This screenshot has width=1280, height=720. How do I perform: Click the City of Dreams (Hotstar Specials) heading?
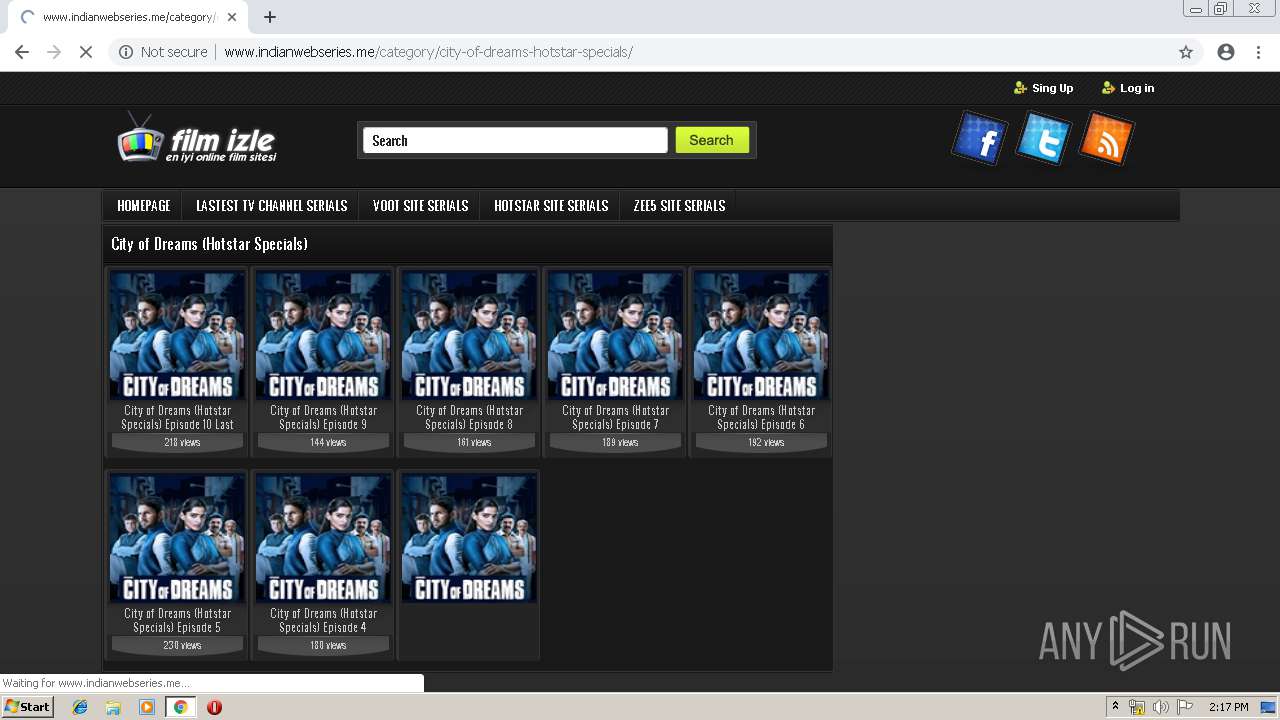(x=209, y=244)
